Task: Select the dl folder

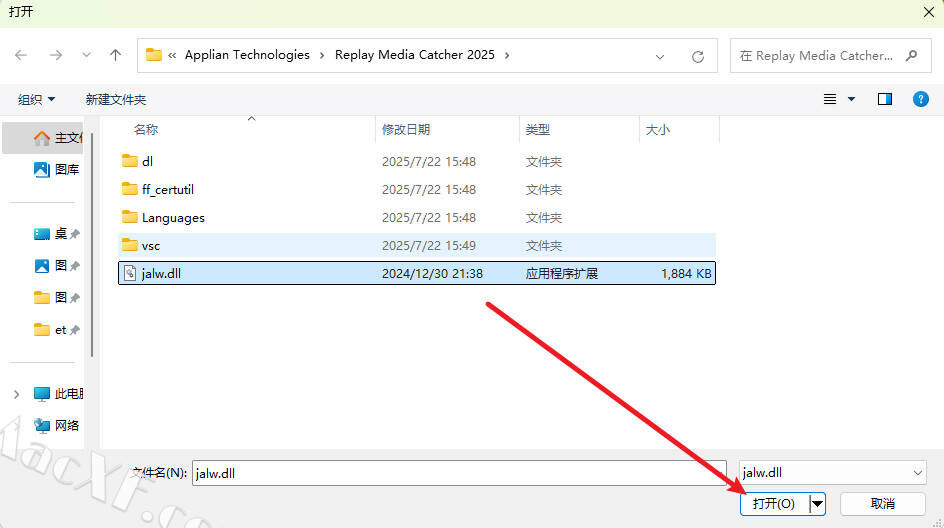Action: tap(417, 161)
